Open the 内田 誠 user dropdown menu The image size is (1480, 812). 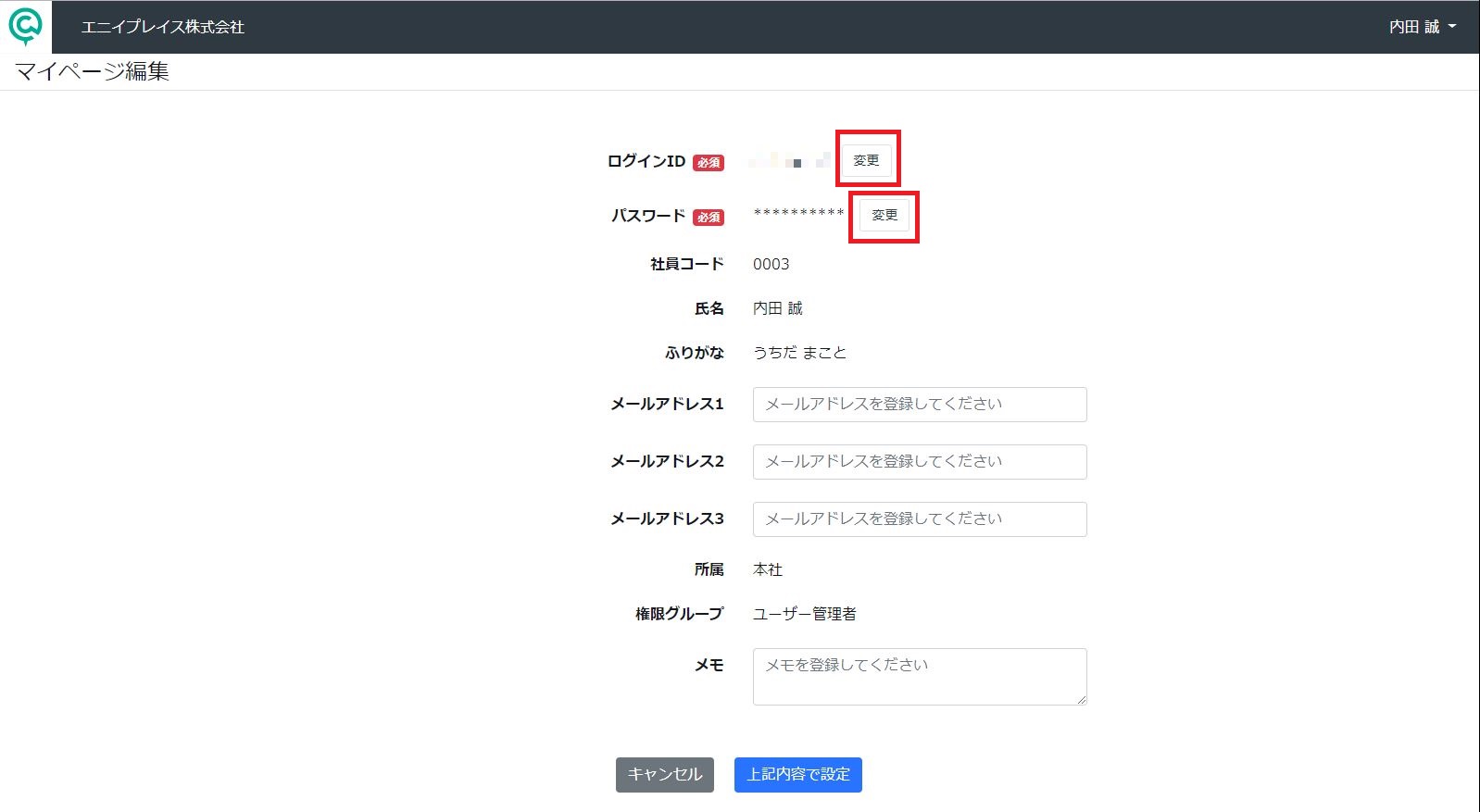pyautogui.click(x=1423, y=27)
